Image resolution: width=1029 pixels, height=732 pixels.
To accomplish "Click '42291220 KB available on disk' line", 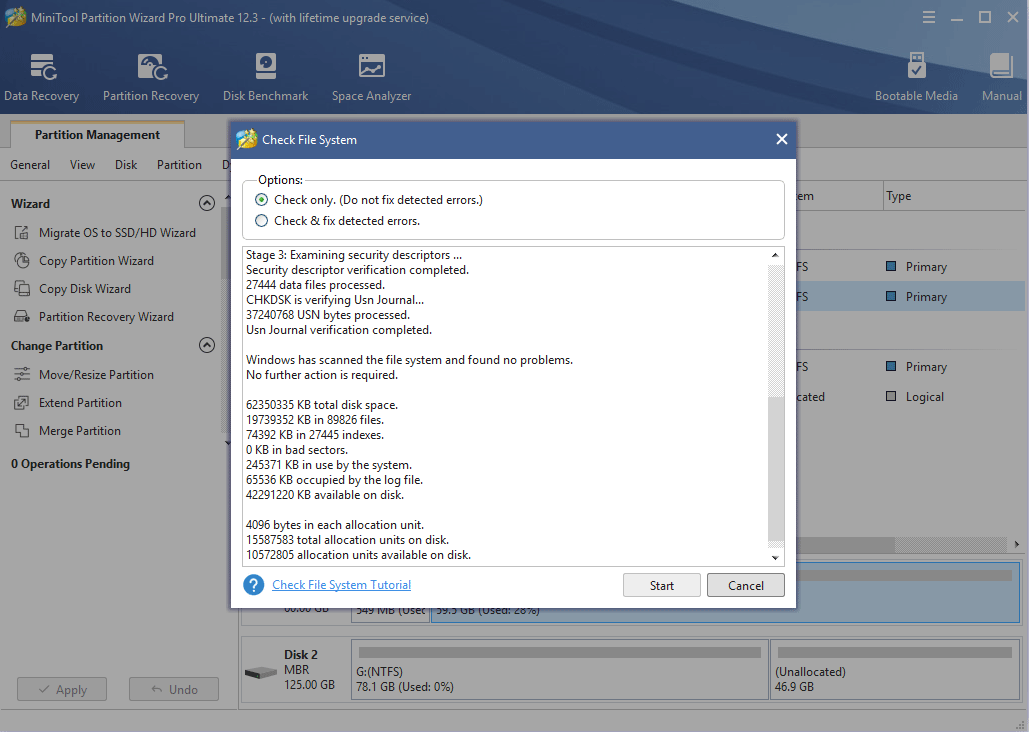I will point(325,494).
